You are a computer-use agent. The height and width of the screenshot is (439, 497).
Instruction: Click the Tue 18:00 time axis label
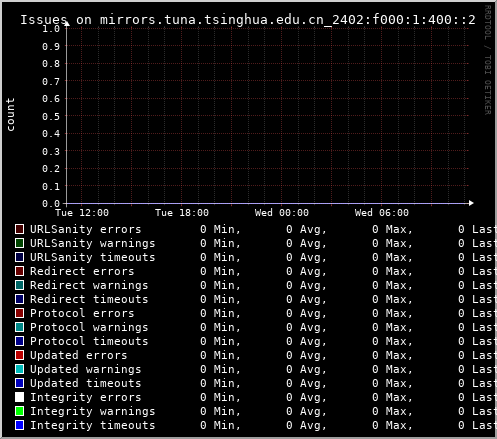pos(182,213)
